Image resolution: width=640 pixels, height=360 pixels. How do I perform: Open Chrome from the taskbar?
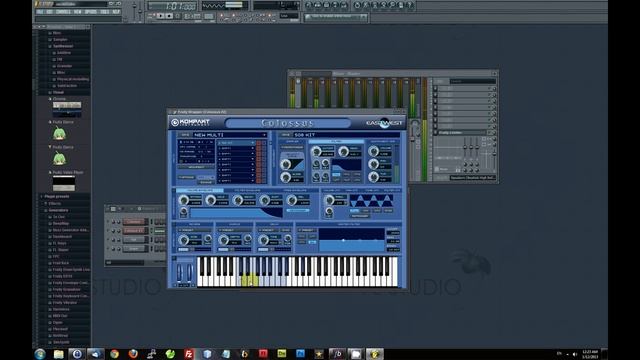click(x=115, y=354)
